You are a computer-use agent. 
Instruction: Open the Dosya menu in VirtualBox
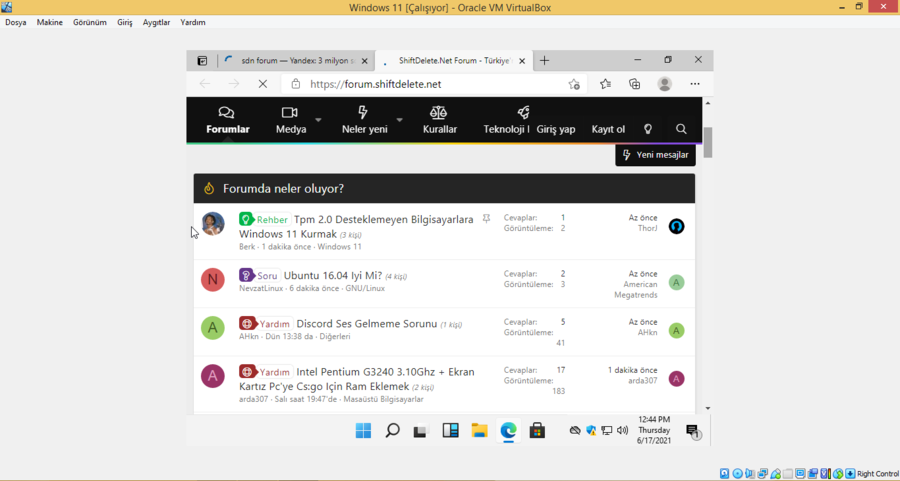[15, 22]
